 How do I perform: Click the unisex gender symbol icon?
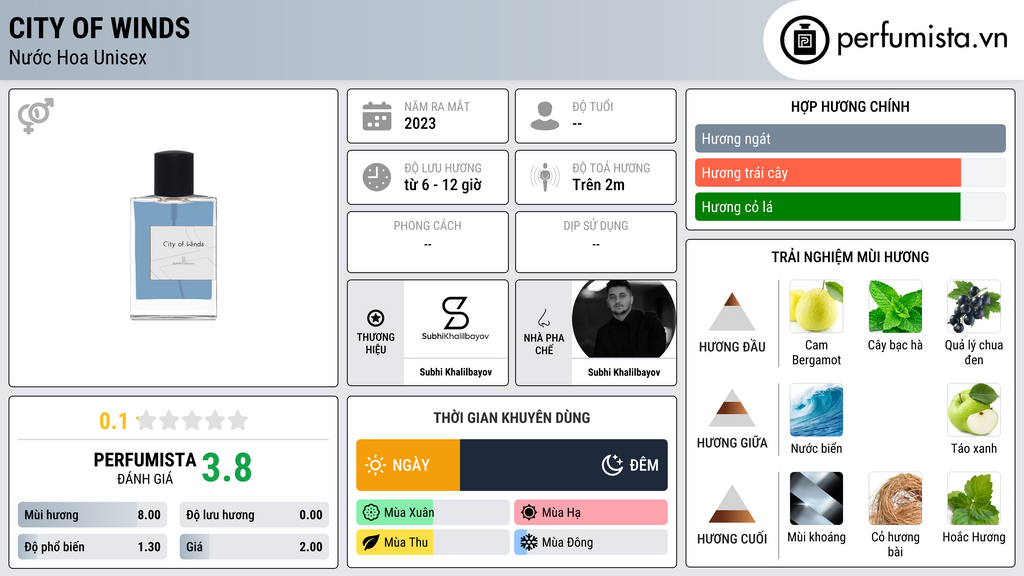(35, 116)
